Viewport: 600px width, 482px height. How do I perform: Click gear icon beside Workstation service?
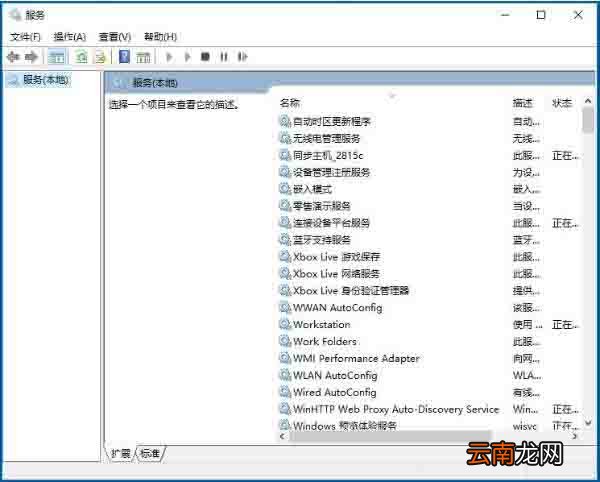pyautogui.click(x=285, y=324)
